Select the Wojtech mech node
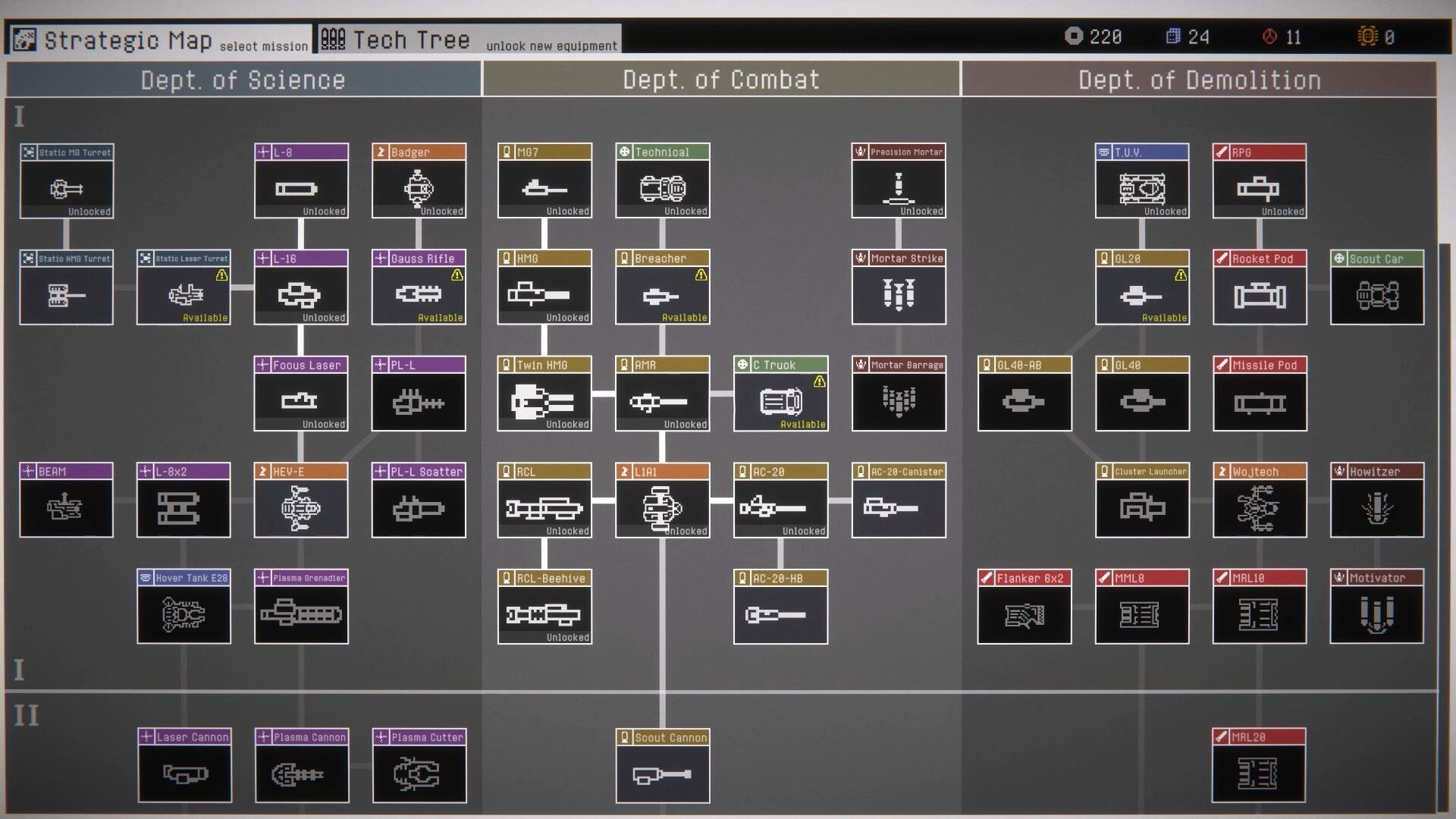This screenshot has width=1456, height=819. [1259, 508]
